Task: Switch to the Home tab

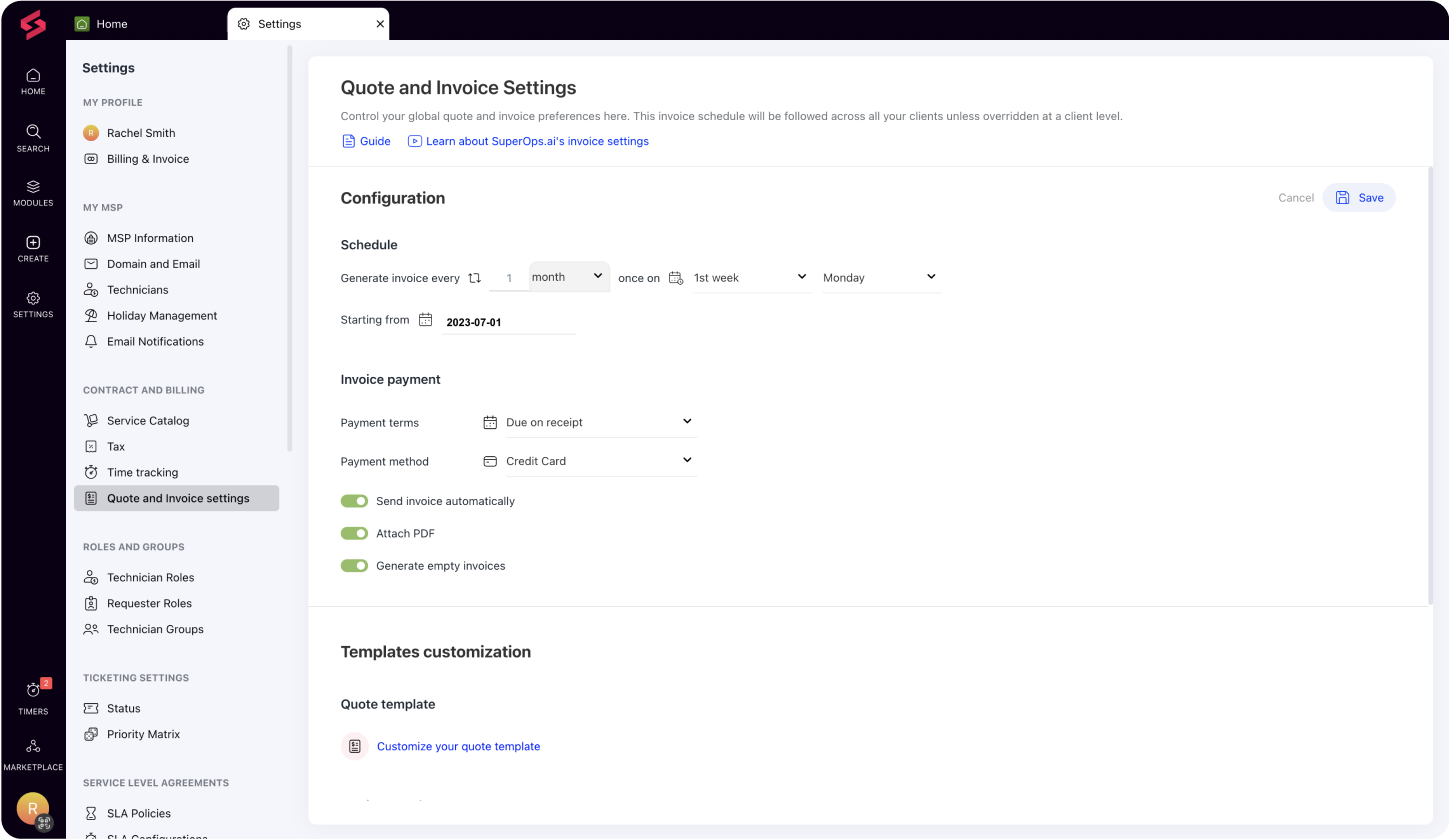Action: click(111, 23)
